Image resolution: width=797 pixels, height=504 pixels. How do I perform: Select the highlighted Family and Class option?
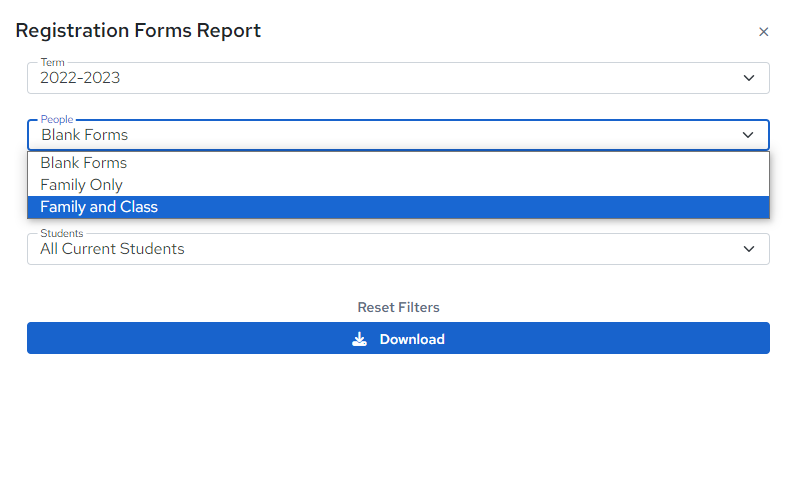398,207
